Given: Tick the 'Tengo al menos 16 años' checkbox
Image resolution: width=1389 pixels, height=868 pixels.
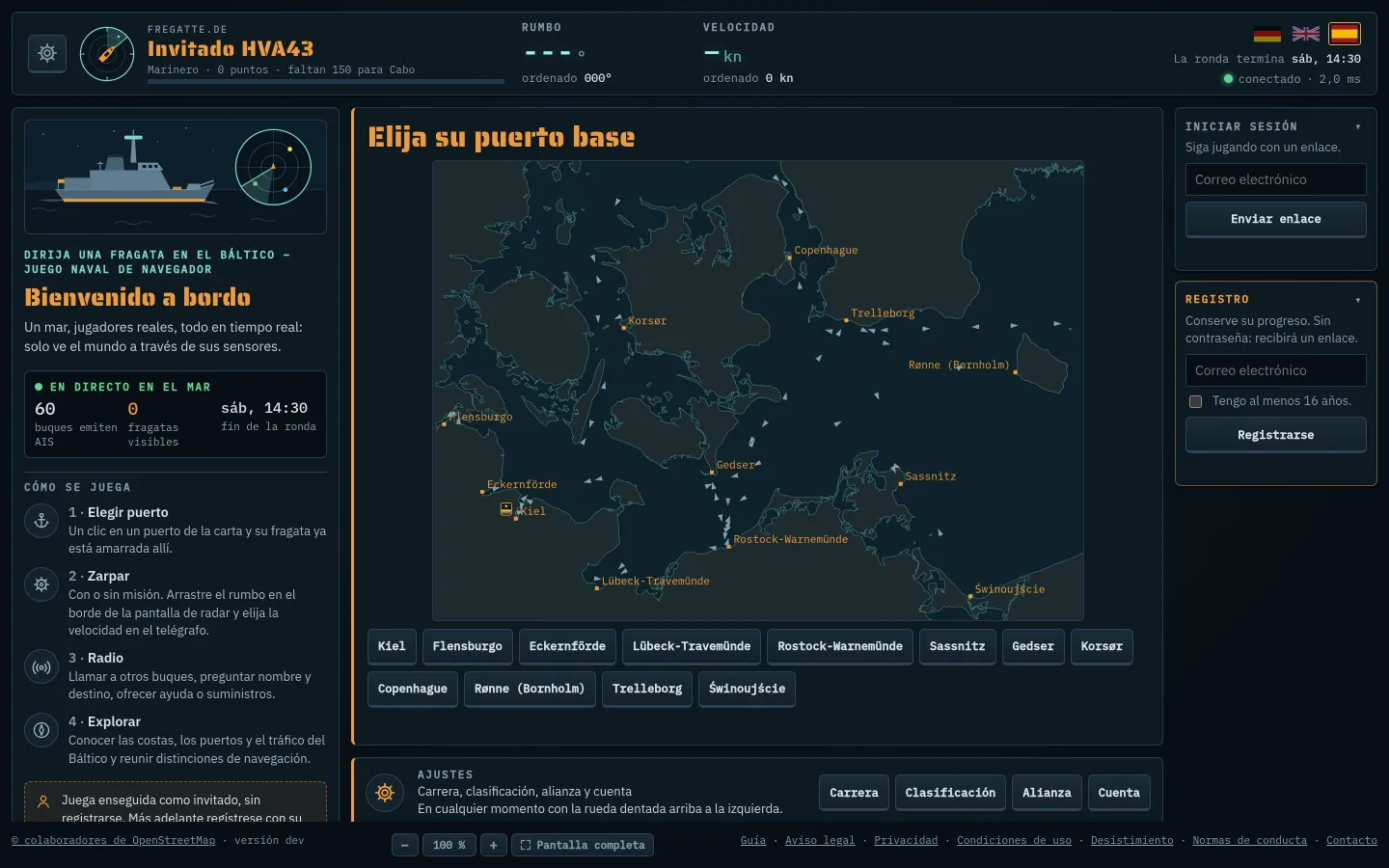Looking at the screenshot, I should click(1195, 401).
